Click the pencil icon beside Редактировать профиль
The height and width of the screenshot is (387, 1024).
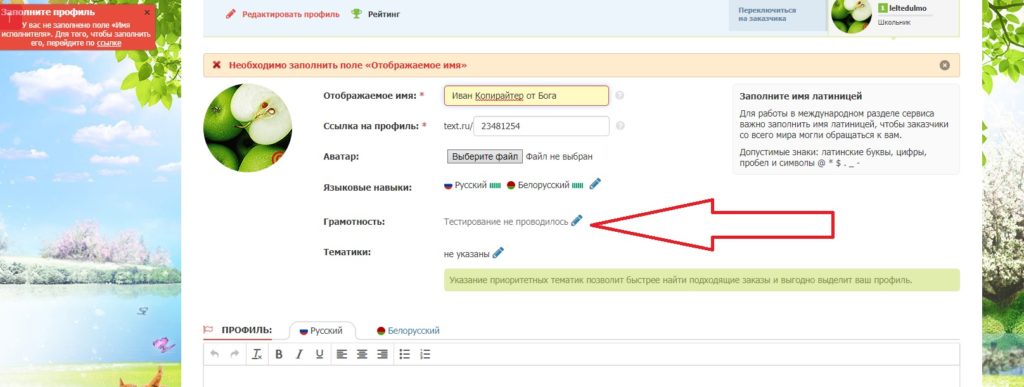(x=231, y=14)
